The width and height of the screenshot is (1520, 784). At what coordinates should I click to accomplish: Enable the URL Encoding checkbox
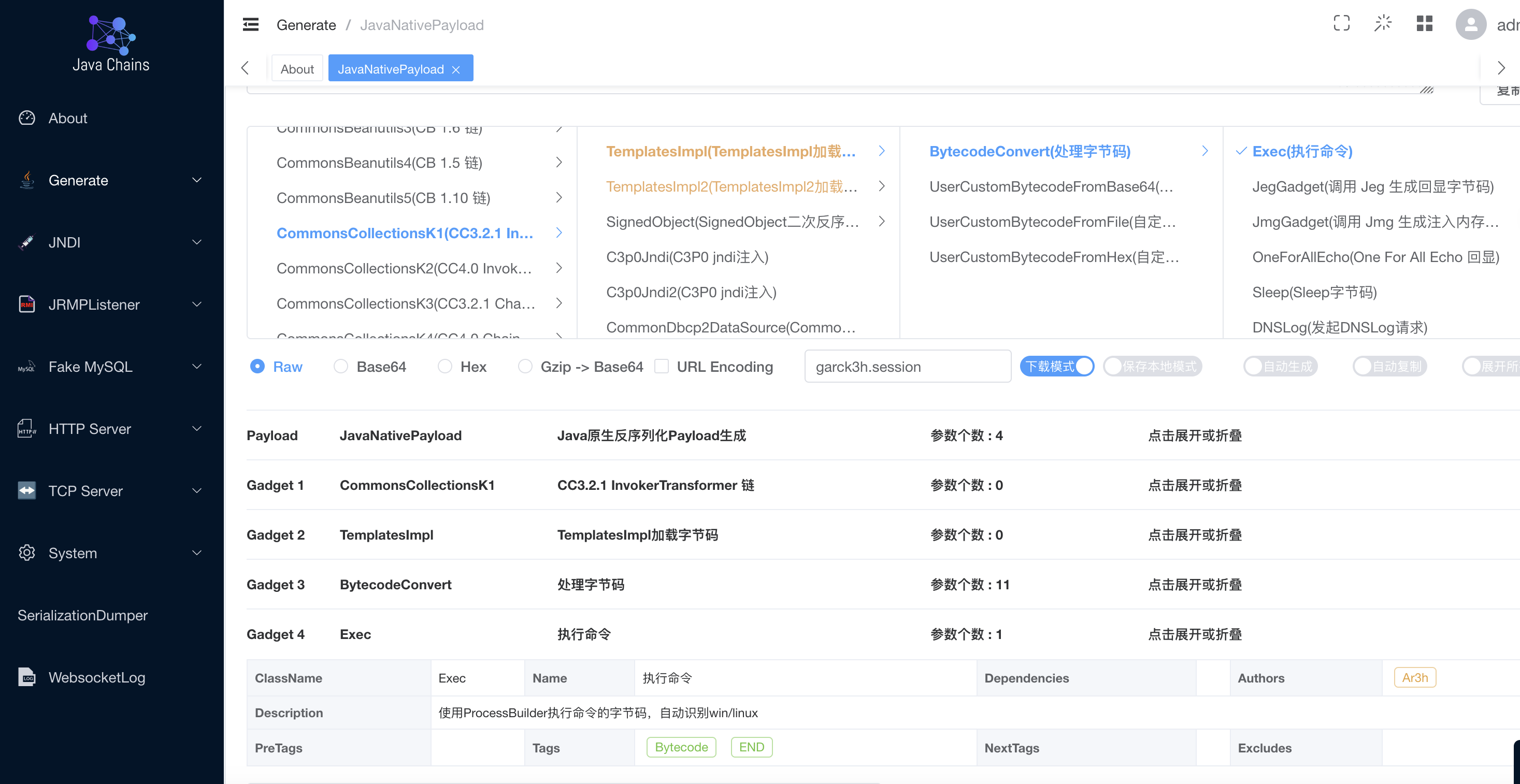(x=662, y=366)
